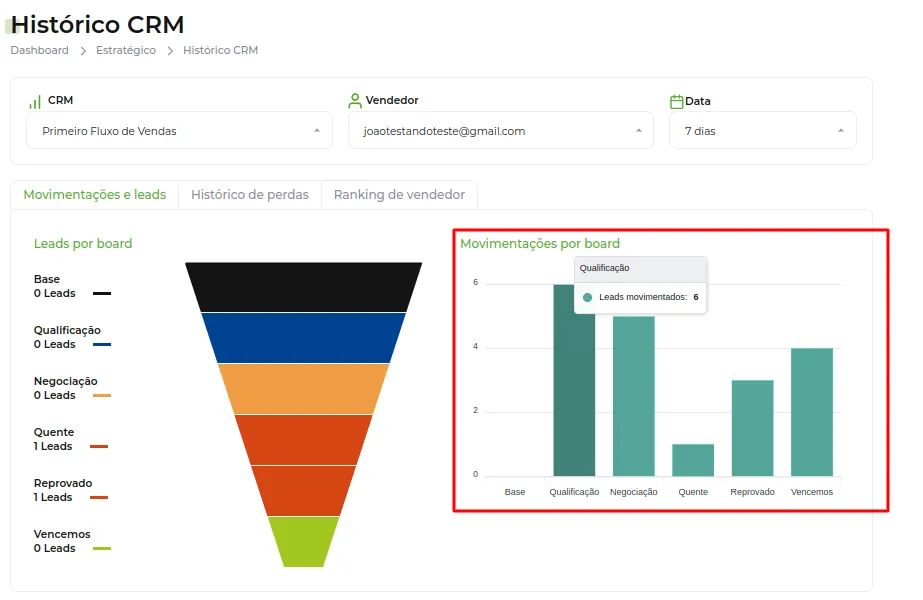This screenshot has height=600, width=923.
Task: Go to Estratégico breadcrumb
Action: click(x=126, y=50)
